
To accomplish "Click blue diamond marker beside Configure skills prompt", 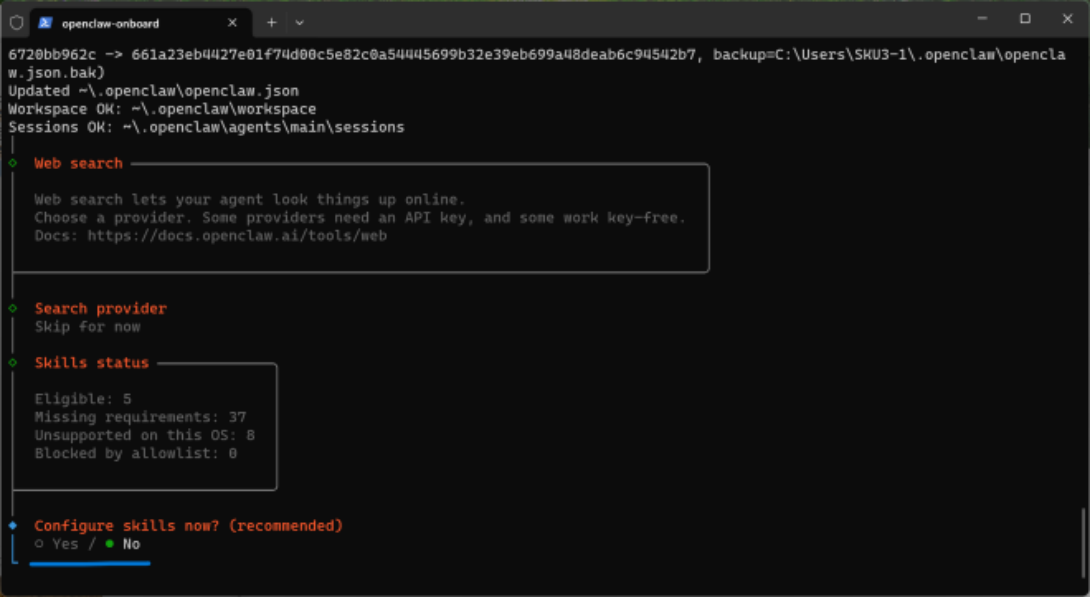I will [x=12, y=525].
